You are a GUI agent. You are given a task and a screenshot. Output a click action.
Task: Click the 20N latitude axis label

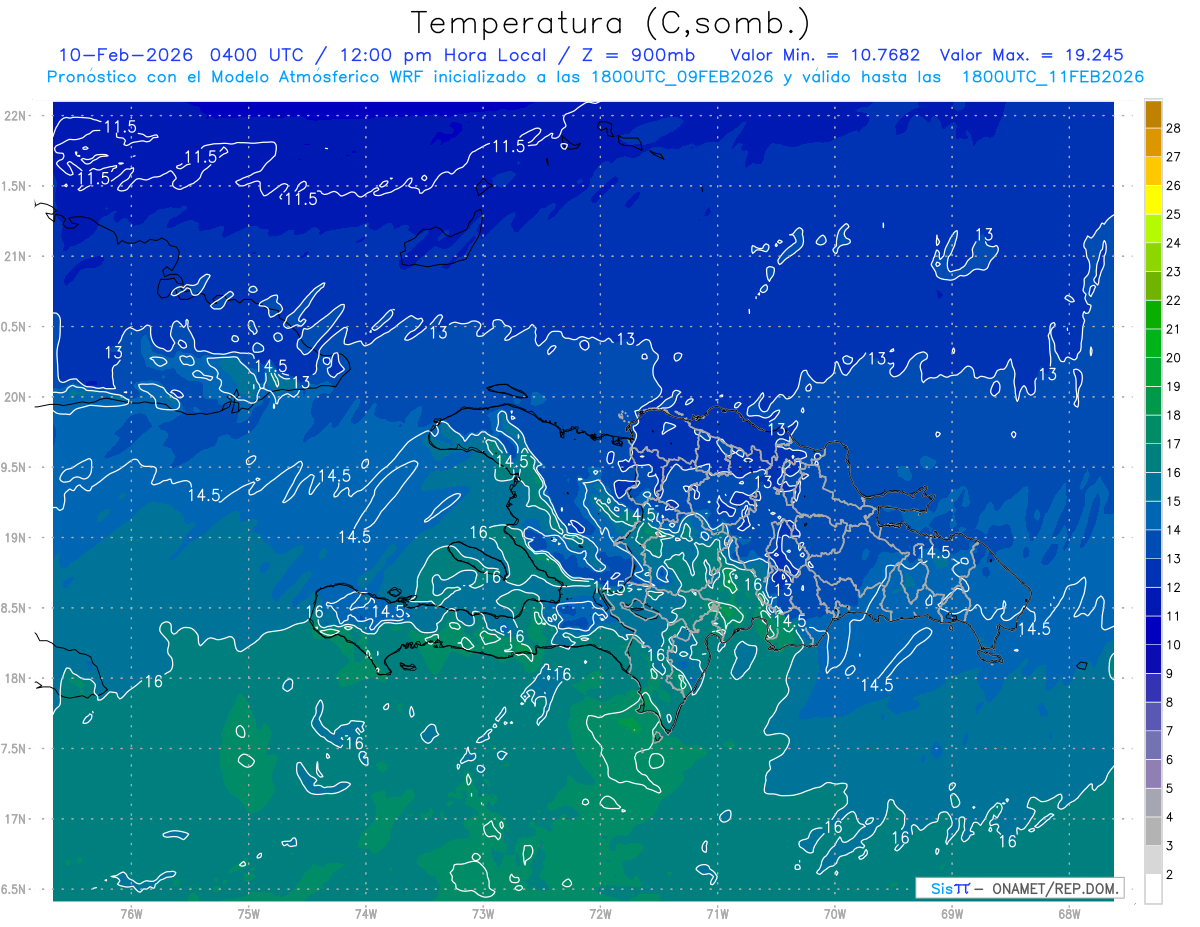pos(15,397)
